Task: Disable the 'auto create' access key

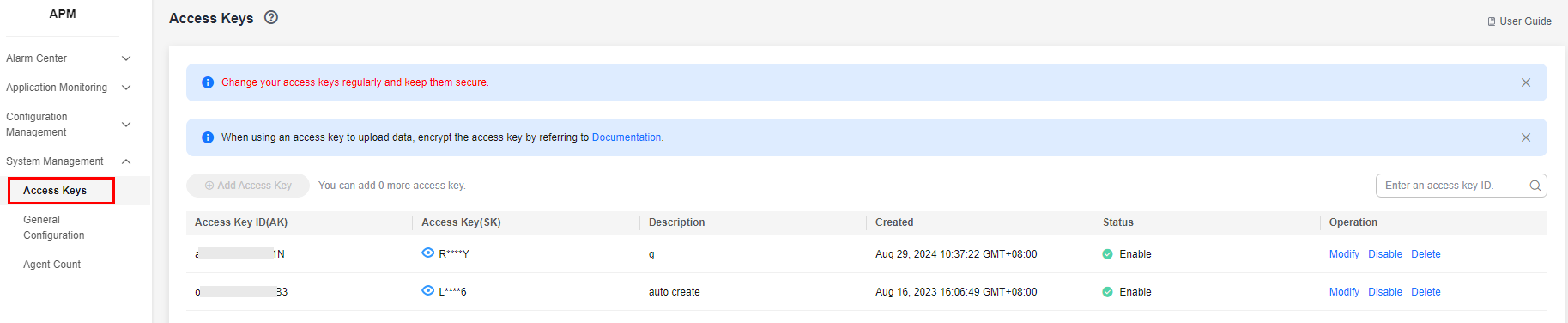Action: click(1385, 292)
